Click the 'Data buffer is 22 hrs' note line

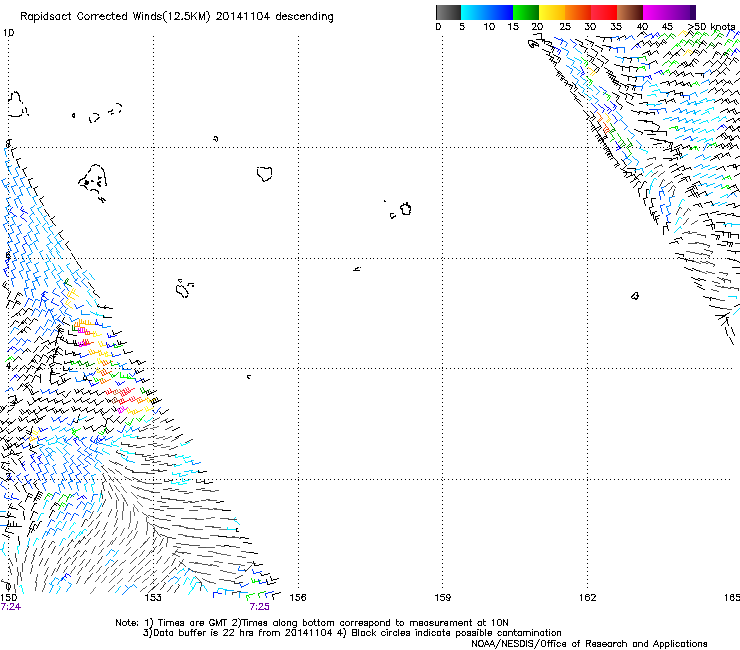pyautogui.click(x=352, y=633)
